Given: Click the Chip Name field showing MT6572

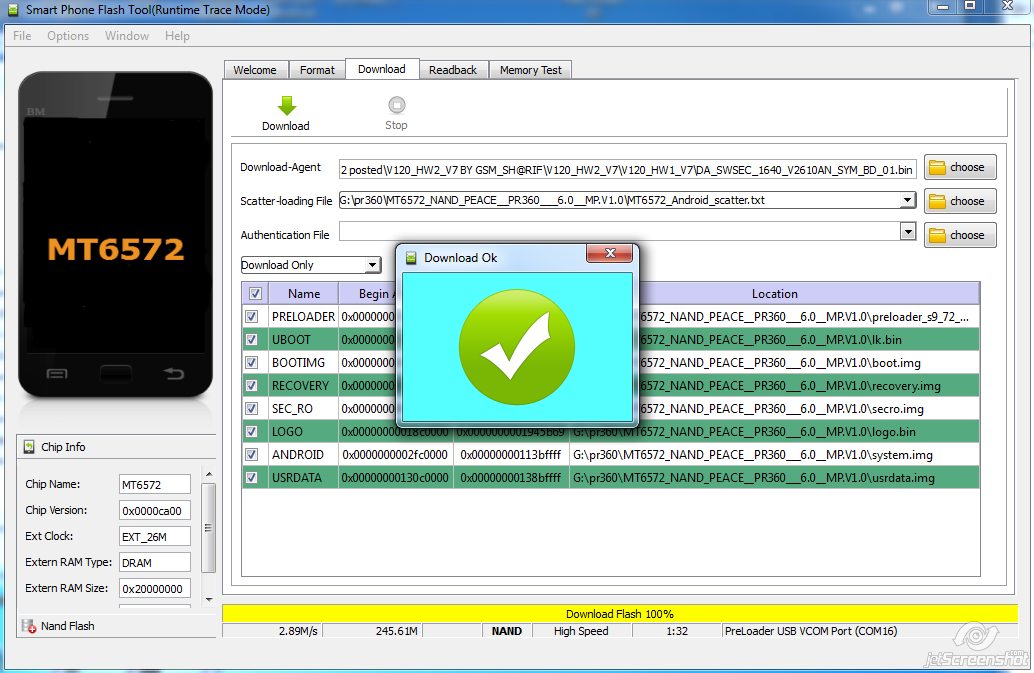Looking at the screenshot, I should coord(155,484).
